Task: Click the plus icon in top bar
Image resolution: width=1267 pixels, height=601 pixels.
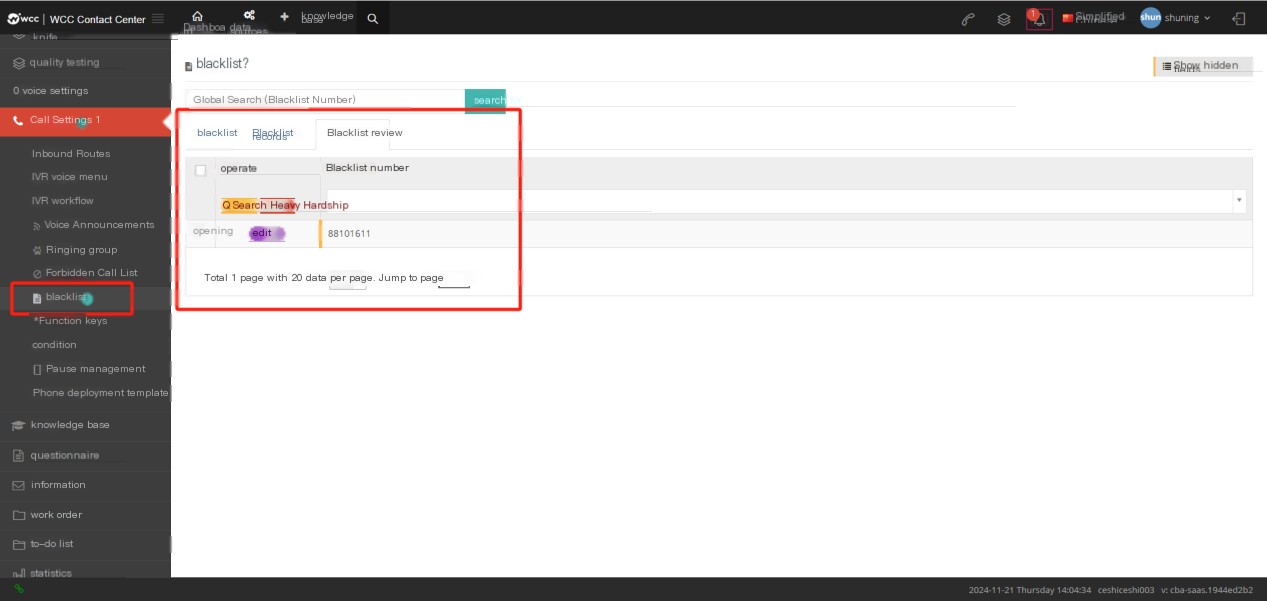Action: coord(284,17)
